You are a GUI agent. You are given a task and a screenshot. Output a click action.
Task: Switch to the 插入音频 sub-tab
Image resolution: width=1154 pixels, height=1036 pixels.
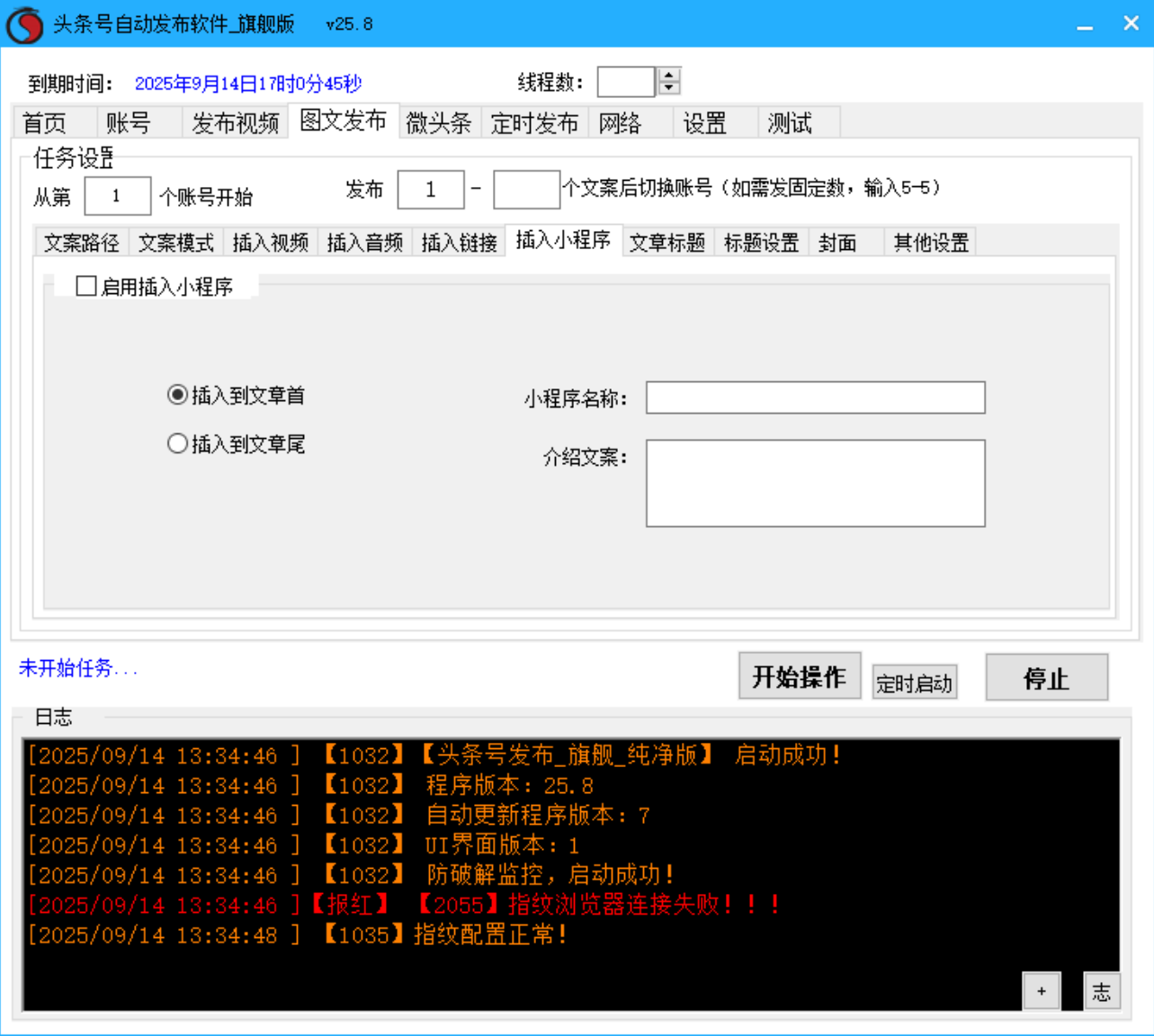[x=363, y=241]
